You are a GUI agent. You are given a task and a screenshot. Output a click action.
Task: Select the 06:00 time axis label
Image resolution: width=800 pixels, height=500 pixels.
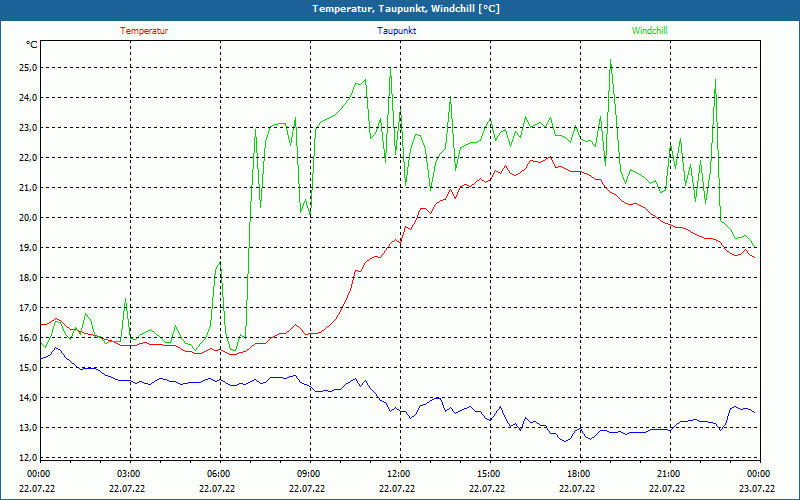pos(219,474)
